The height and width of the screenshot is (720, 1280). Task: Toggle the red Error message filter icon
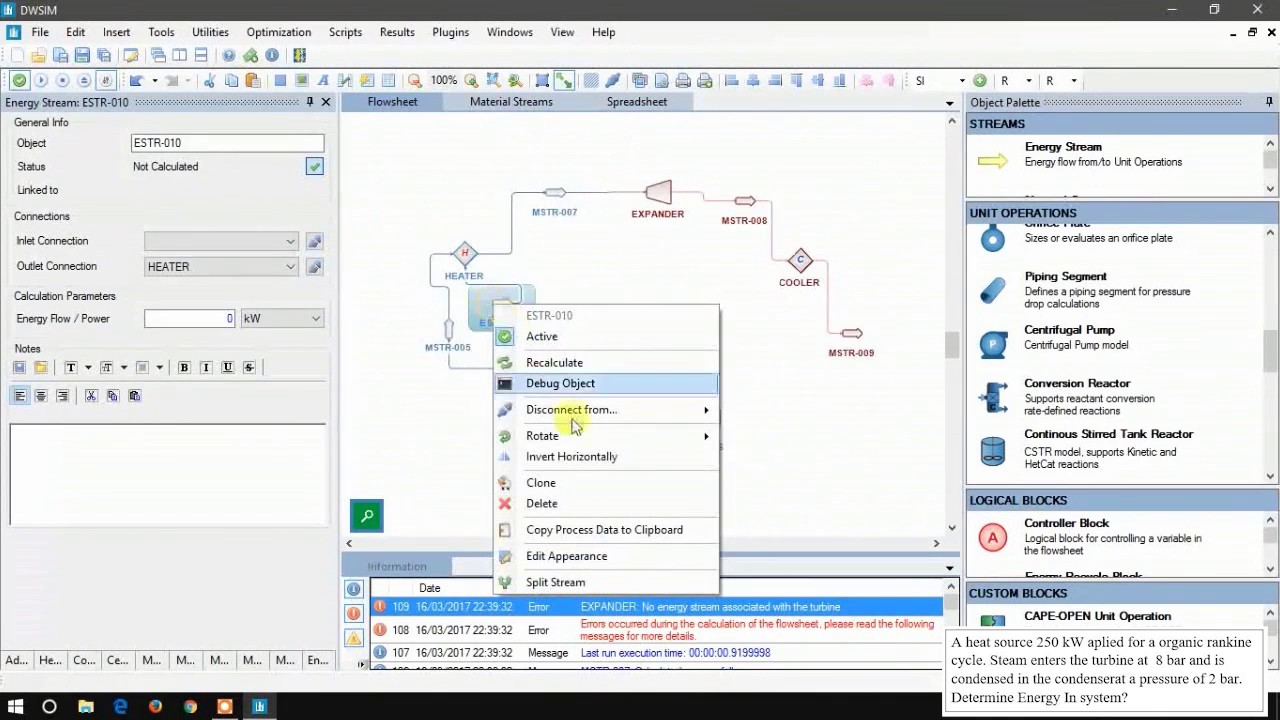(x=354, y=613)
